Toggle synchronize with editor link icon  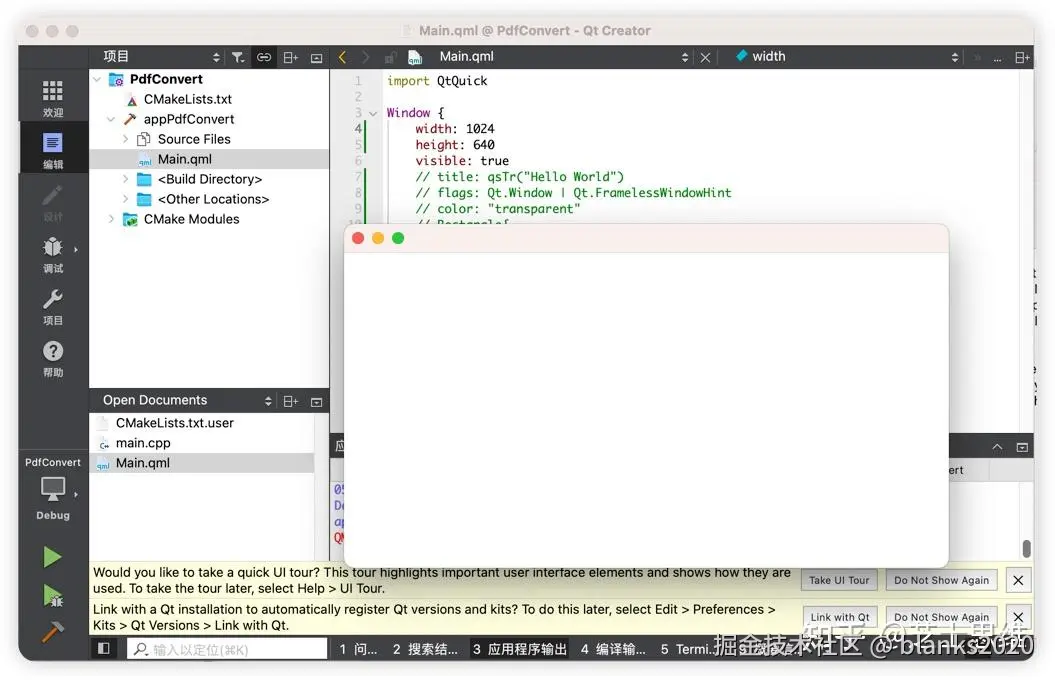click(x=264, y=57)
